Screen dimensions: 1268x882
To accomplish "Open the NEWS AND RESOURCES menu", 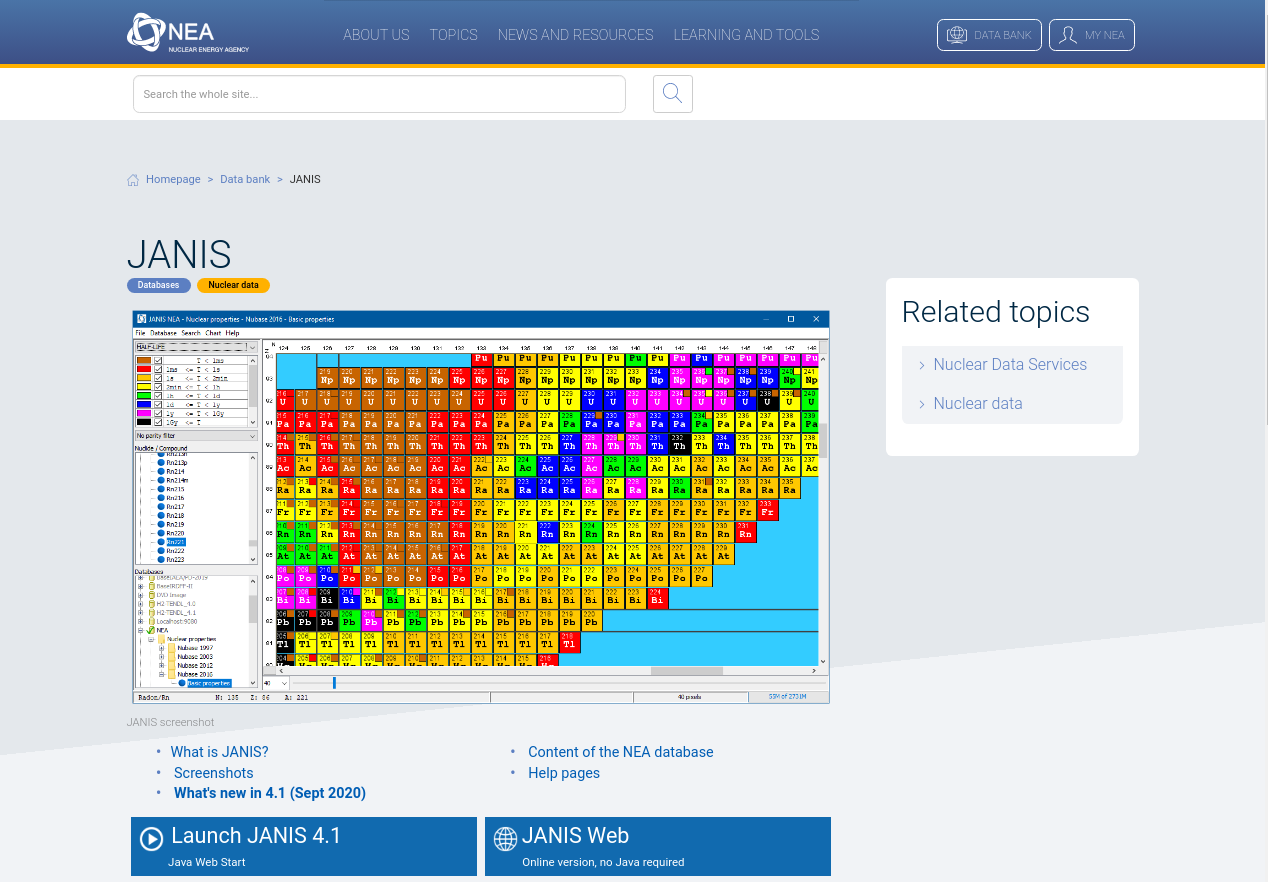I will point(575,35).
